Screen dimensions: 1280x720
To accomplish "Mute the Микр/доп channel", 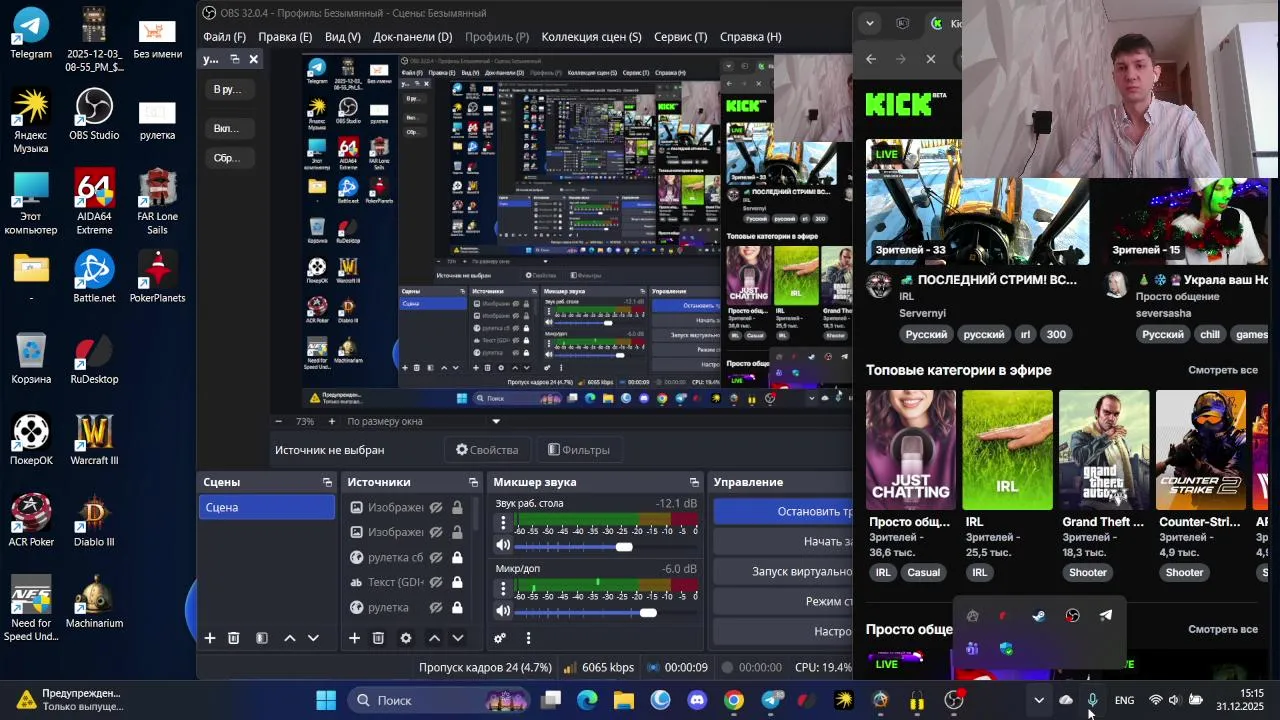I will 503,612.
